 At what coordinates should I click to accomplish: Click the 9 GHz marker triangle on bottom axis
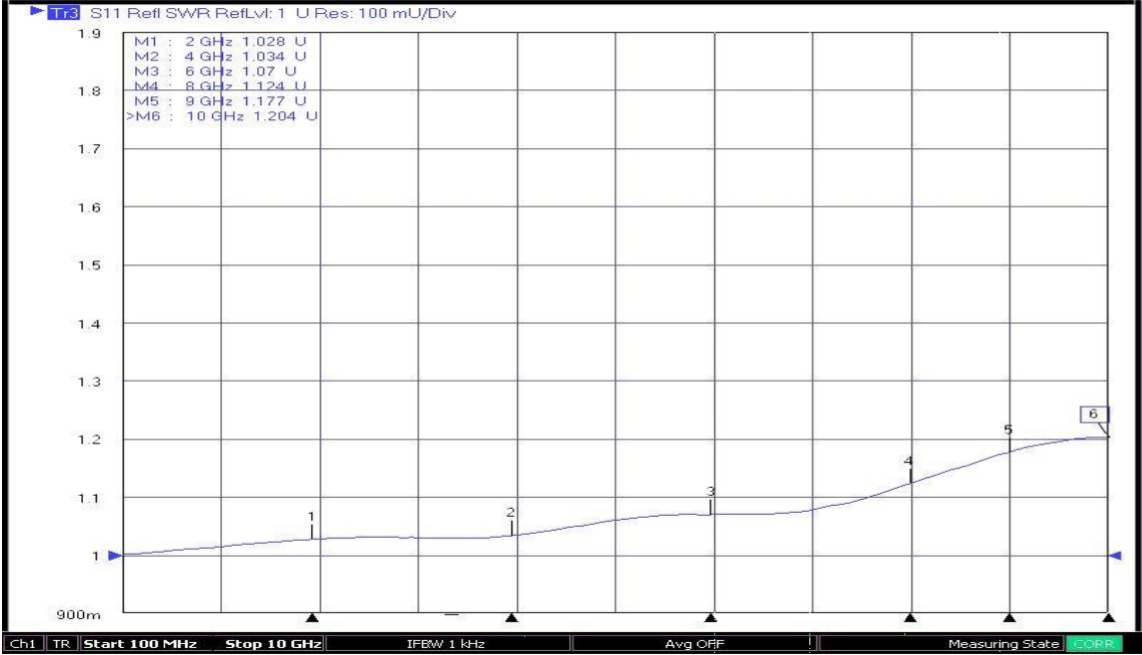coord(1009,617)
